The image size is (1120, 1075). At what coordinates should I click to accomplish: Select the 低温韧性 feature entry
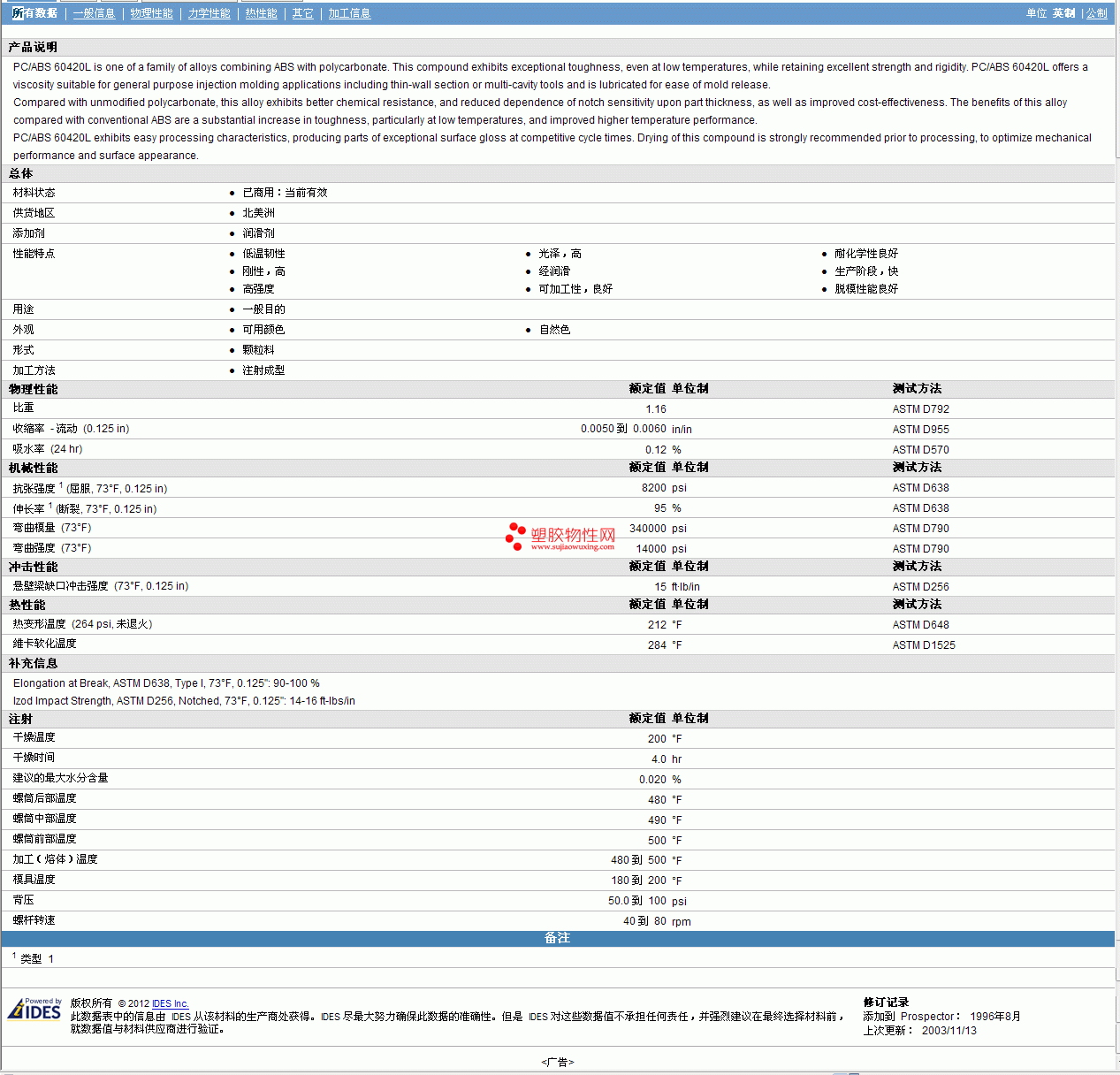263,254
